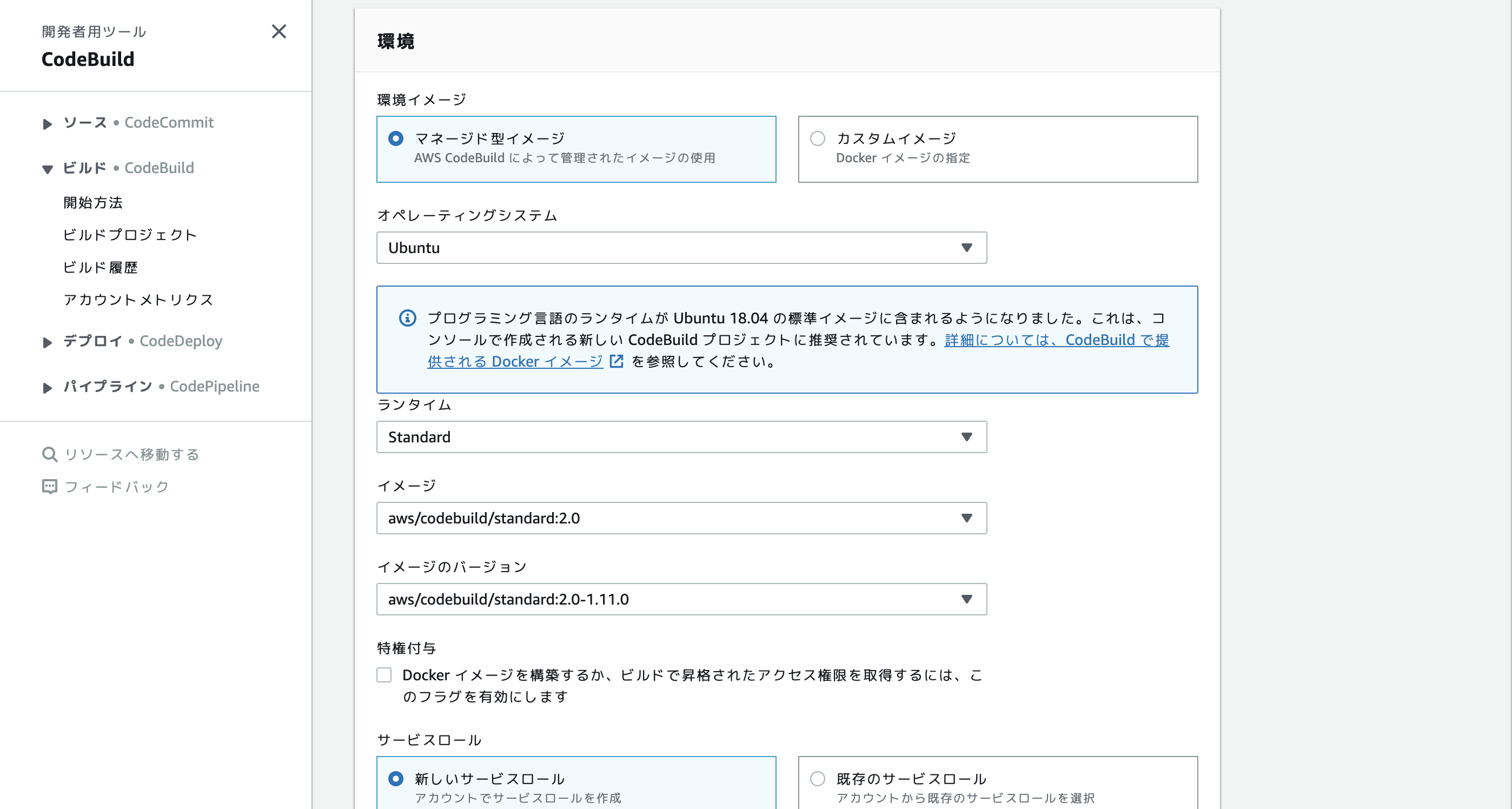Click the CodeBuild title in the sidebar header

pyautogui.click(x=88, y=59)
